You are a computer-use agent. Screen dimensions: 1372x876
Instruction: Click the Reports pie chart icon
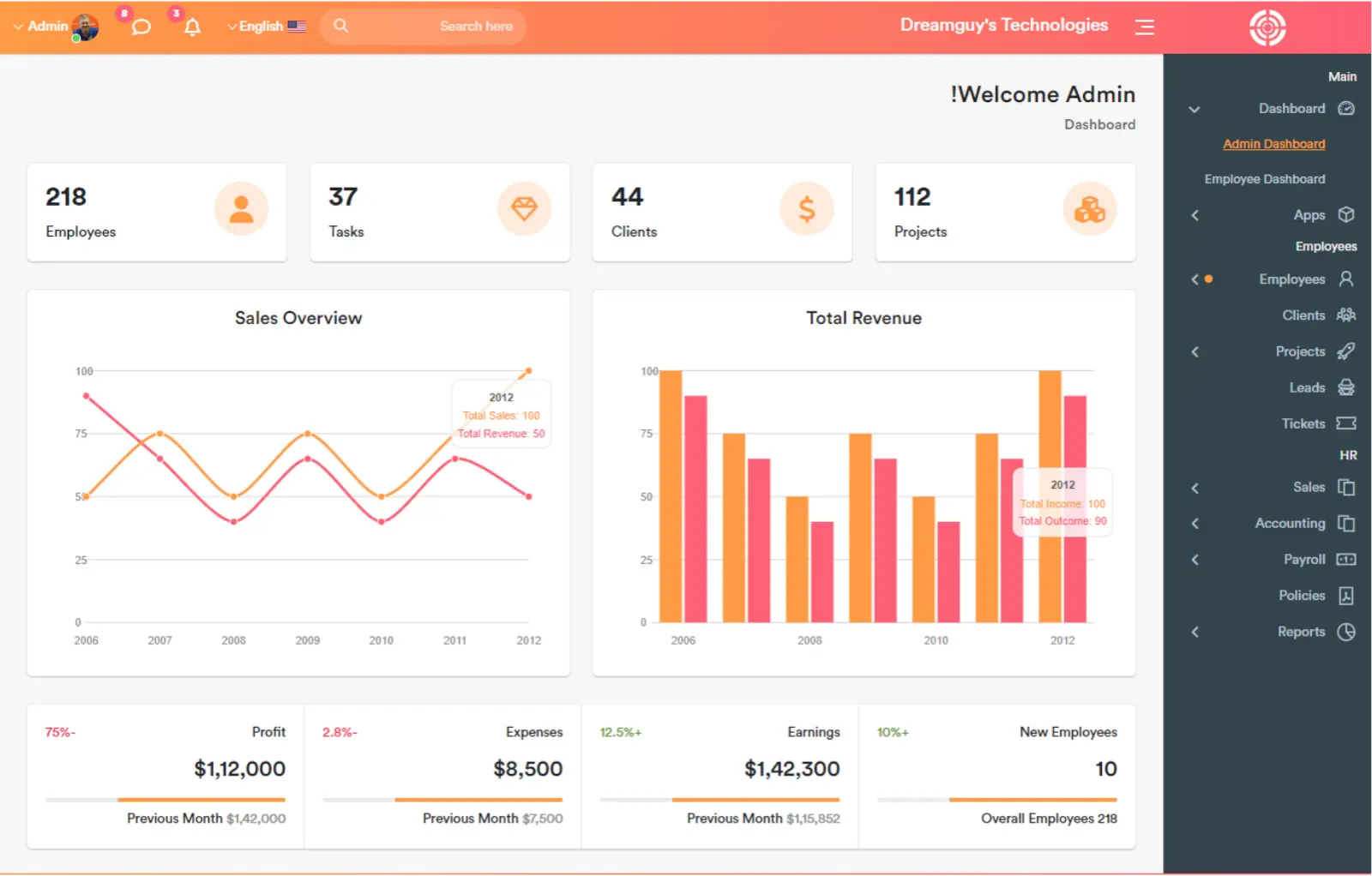1346,632
